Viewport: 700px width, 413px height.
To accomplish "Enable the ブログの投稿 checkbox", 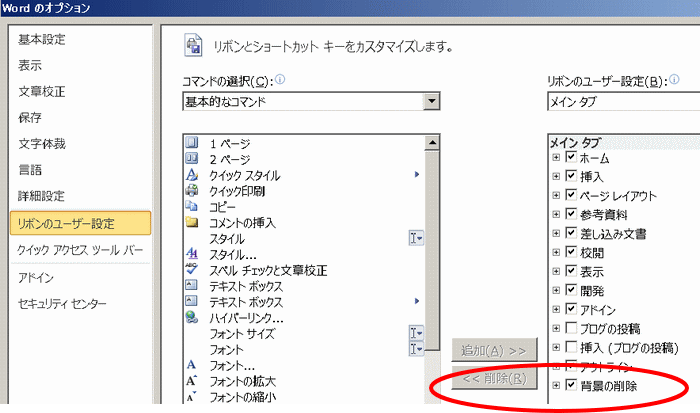I will click(571, 328).
